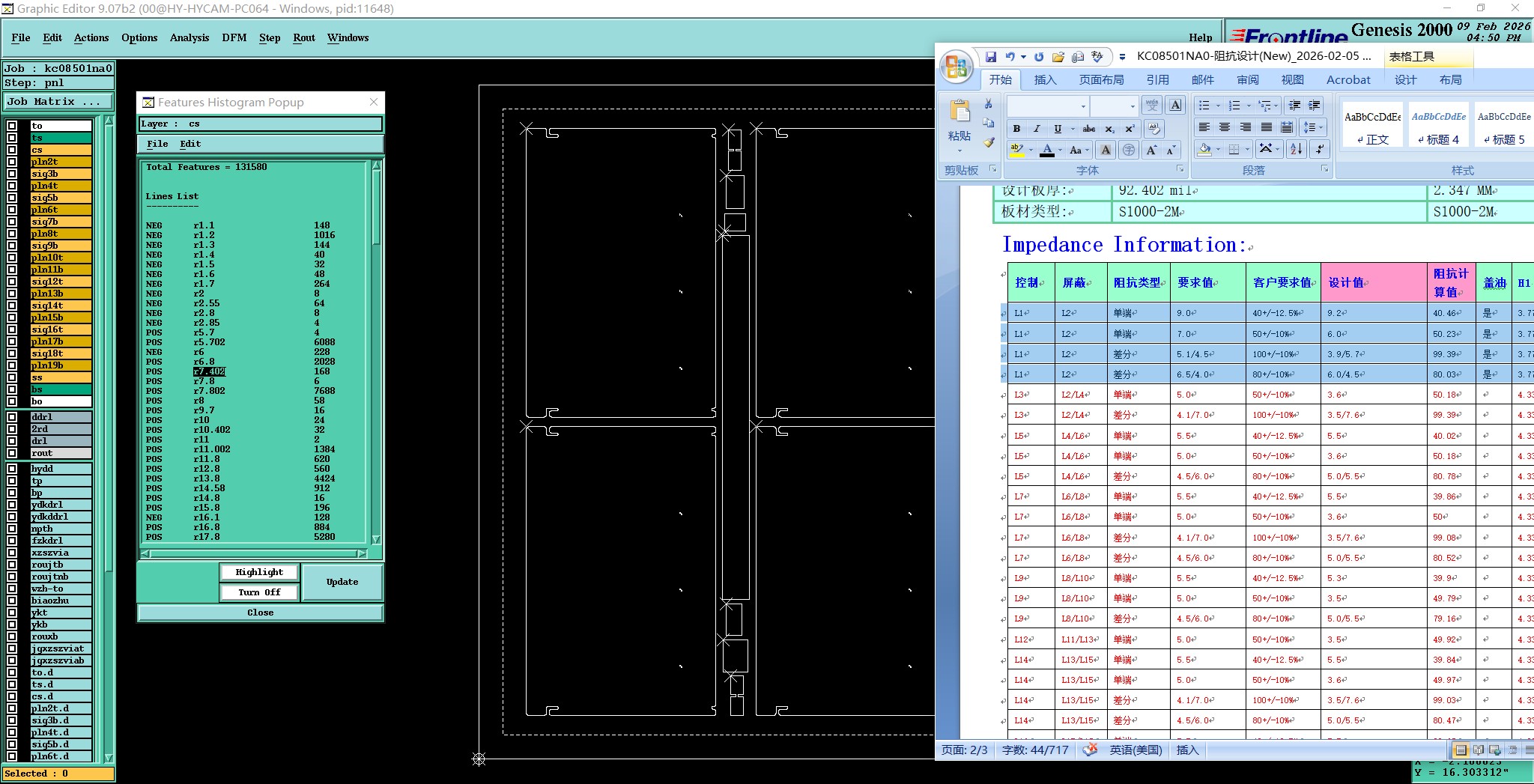The width and height of the screenshot is (1534, 784).
Task: Open the font size combo box
Action: pos(1115,106)
